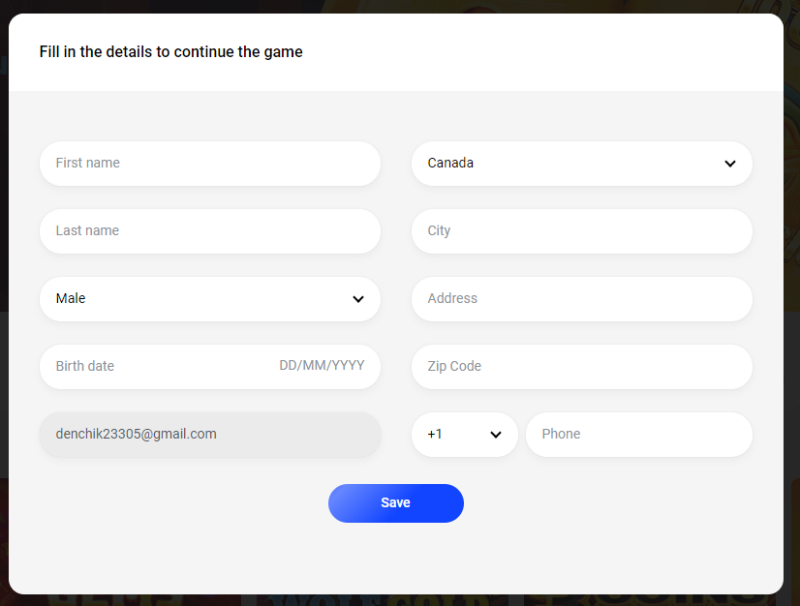The image size is (800, 606).
Task: Open the country selector showing Canada
Action: tap(582, 163)
